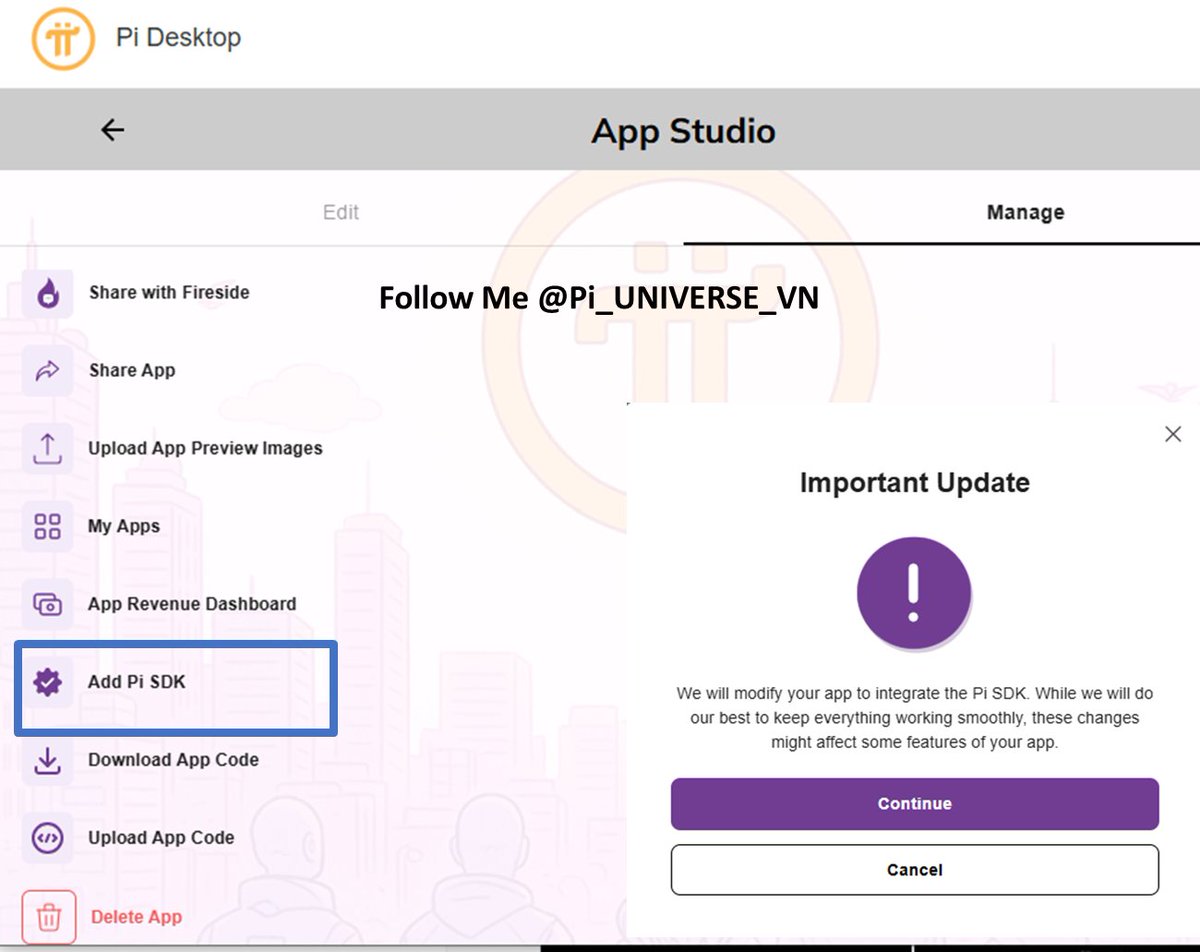This screenshot has height=952, width=1200.
Task: Click the Pi Desktop logo icon
Action: point(63,37)
